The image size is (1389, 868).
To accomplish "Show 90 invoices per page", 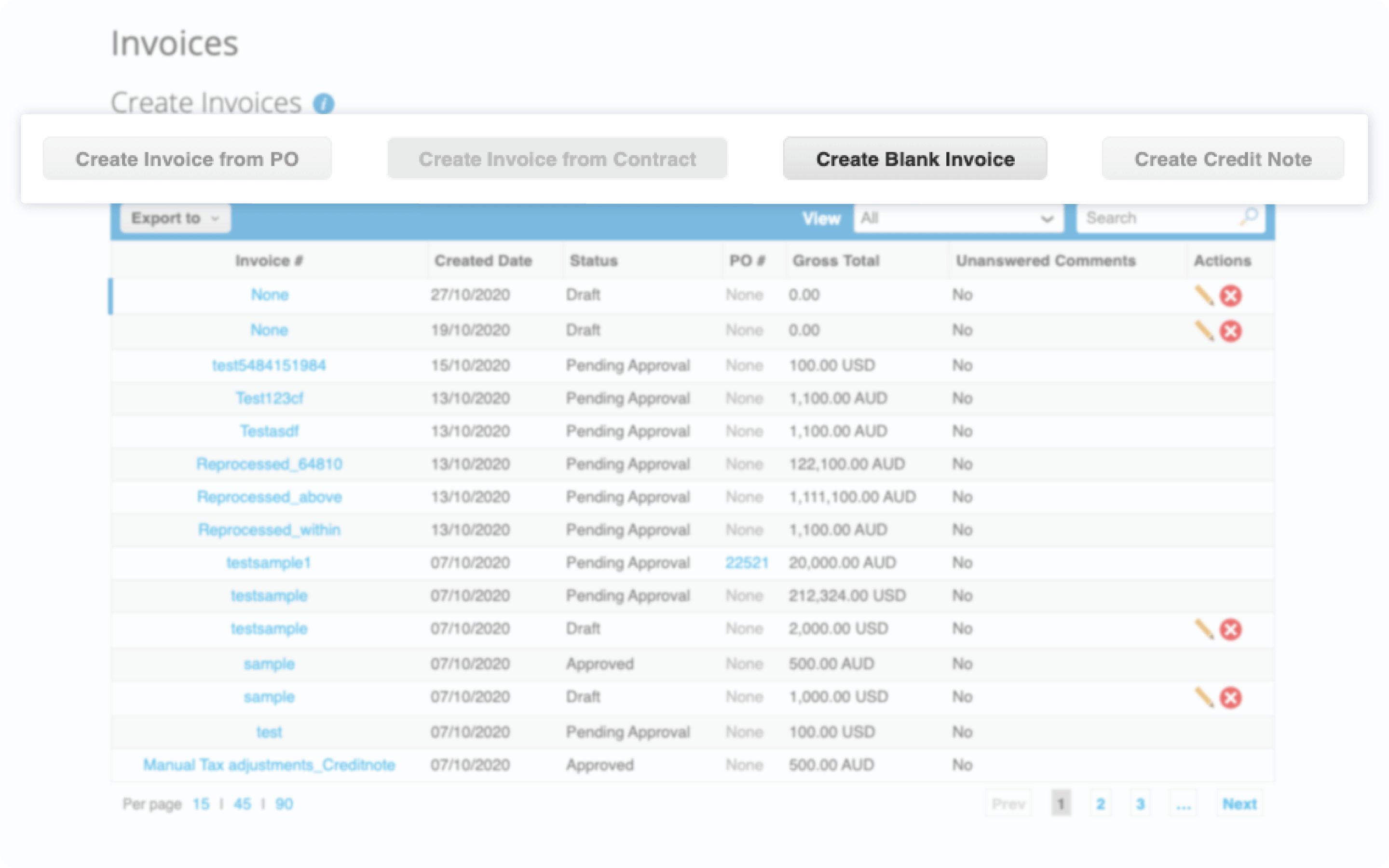I will coord(284,804).
